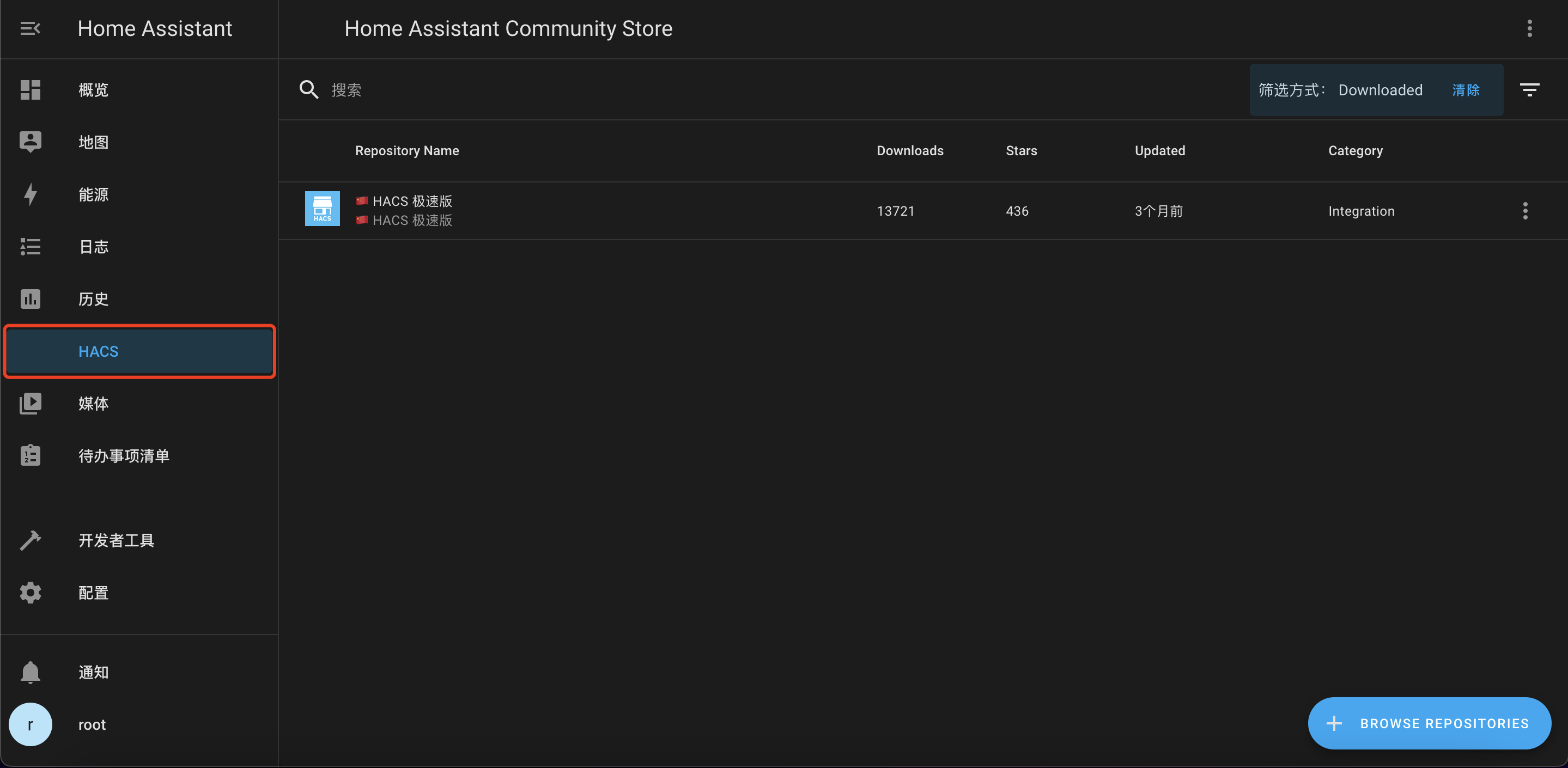Click the downloads value 13721
The image size is (1568, 768).
pos(895,211)
